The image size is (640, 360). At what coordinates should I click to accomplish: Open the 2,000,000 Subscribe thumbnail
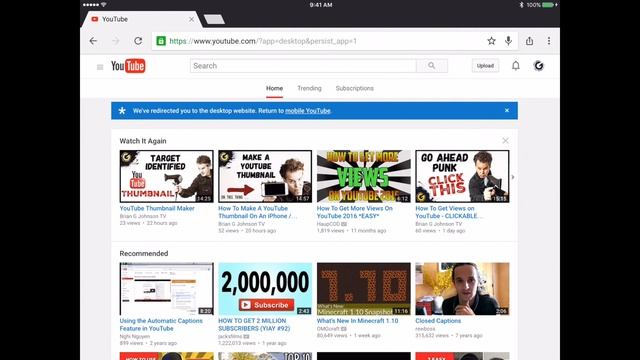265,289
